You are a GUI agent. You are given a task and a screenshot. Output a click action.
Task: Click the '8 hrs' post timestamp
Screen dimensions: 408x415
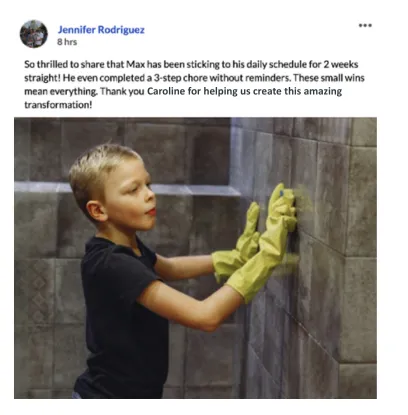coord(67,42)
